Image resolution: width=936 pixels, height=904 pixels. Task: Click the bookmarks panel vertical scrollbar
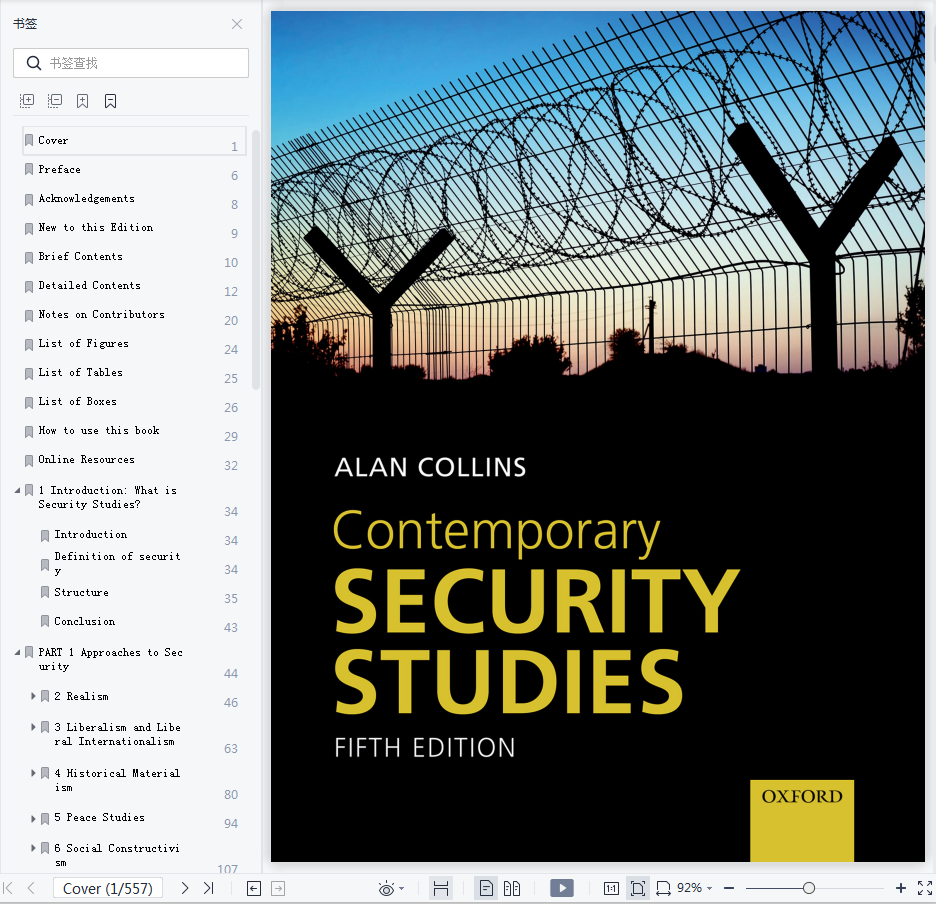point(255,260)
